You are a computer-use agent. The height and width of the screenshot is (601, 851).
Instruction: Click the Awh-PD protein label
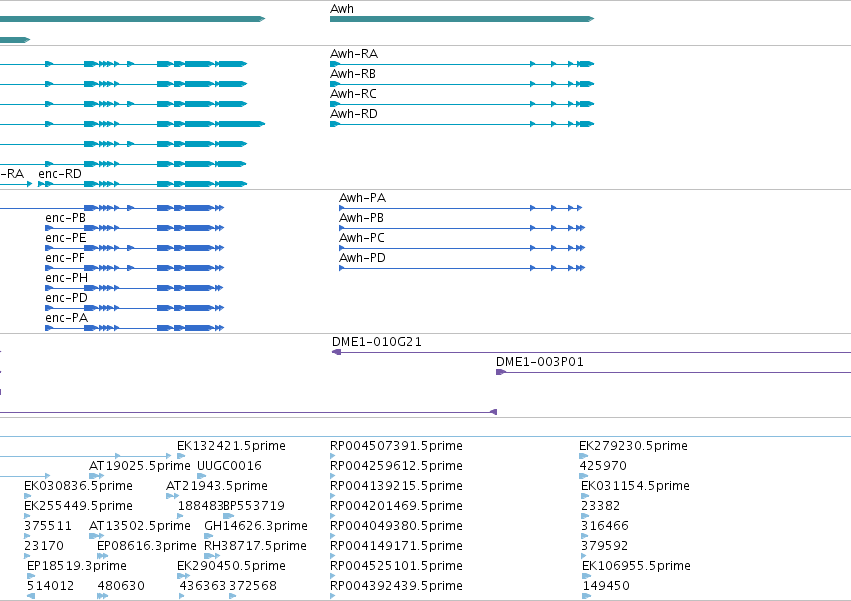tap(363, 258)
